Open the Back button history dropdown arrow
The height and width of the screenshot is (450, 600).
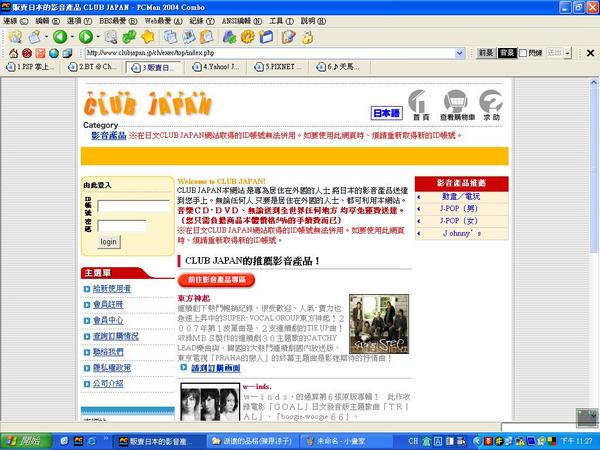pos(72,37)
